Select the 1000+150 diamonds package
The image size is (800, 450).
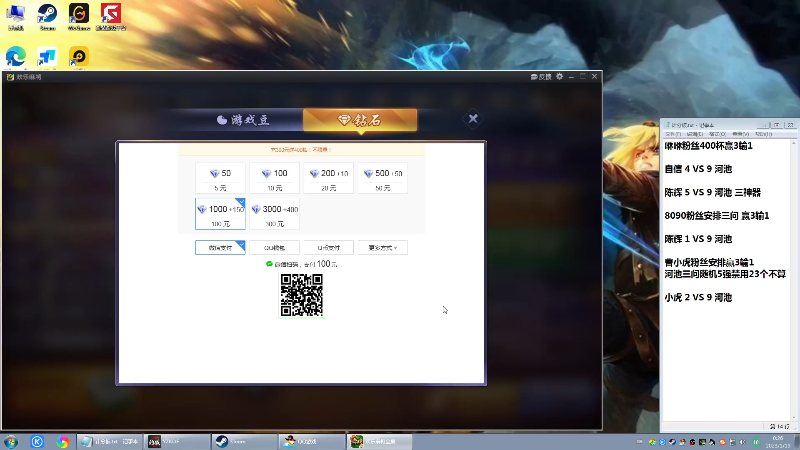tap(220, 214)
